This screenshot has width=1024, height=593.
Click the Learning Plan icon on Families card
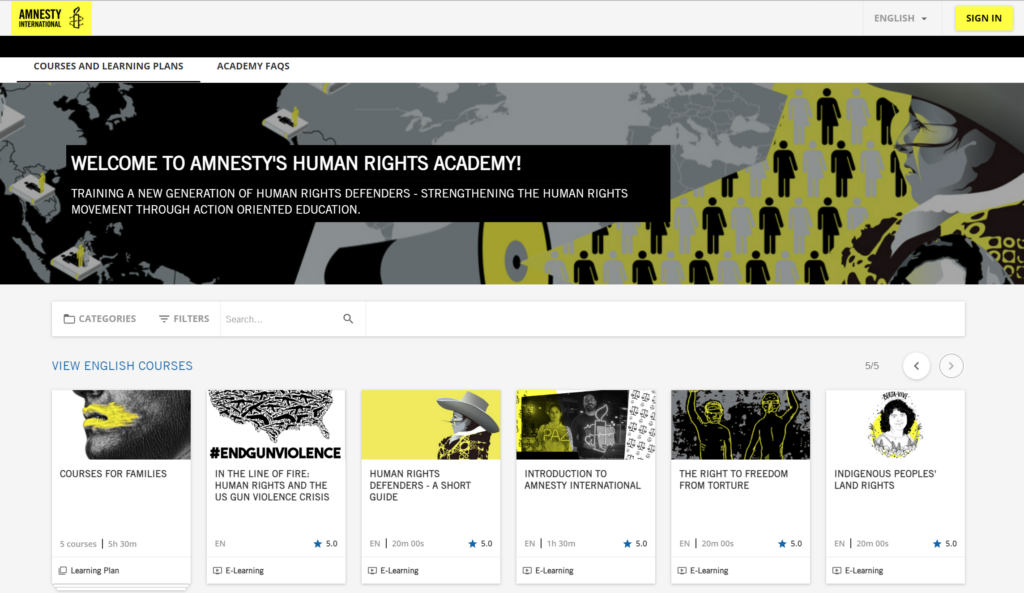pos(63,570)
